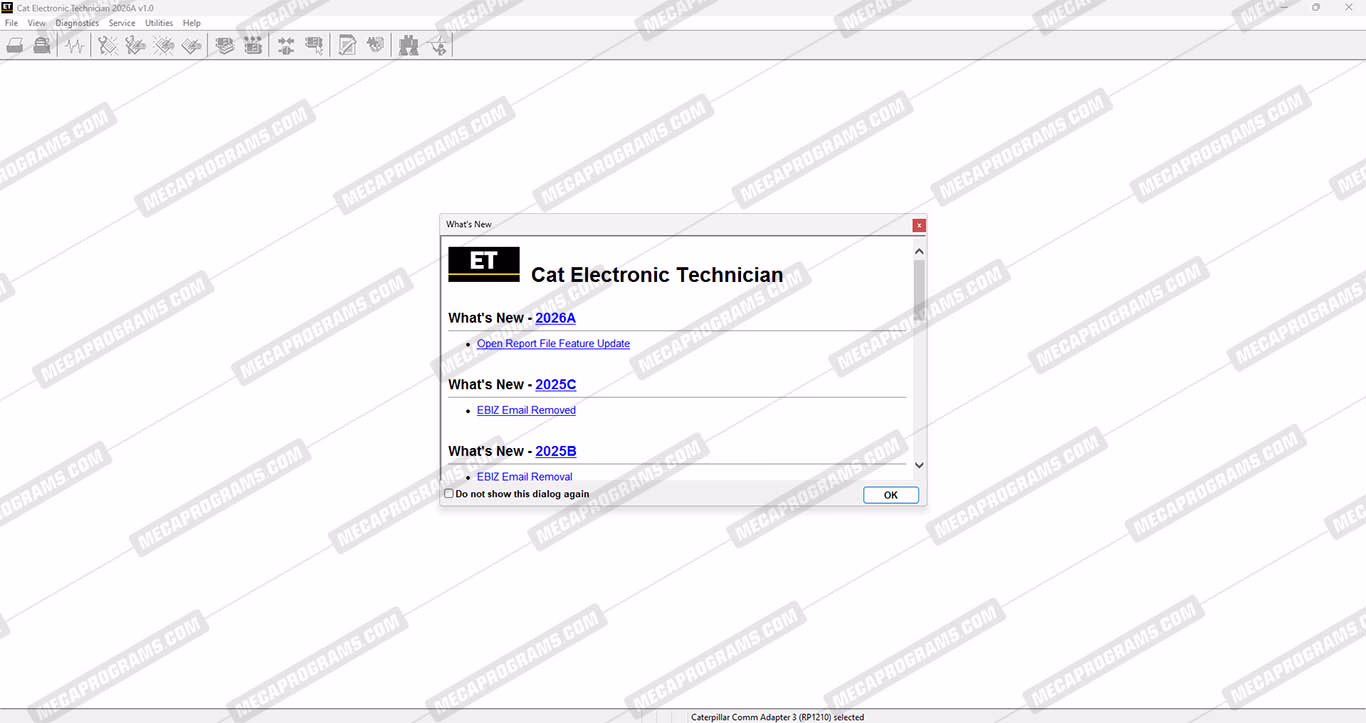Click the last toolbar icon after the binoculars
The height and width of the screenshot is (723, 1366).
coord(437,45)
